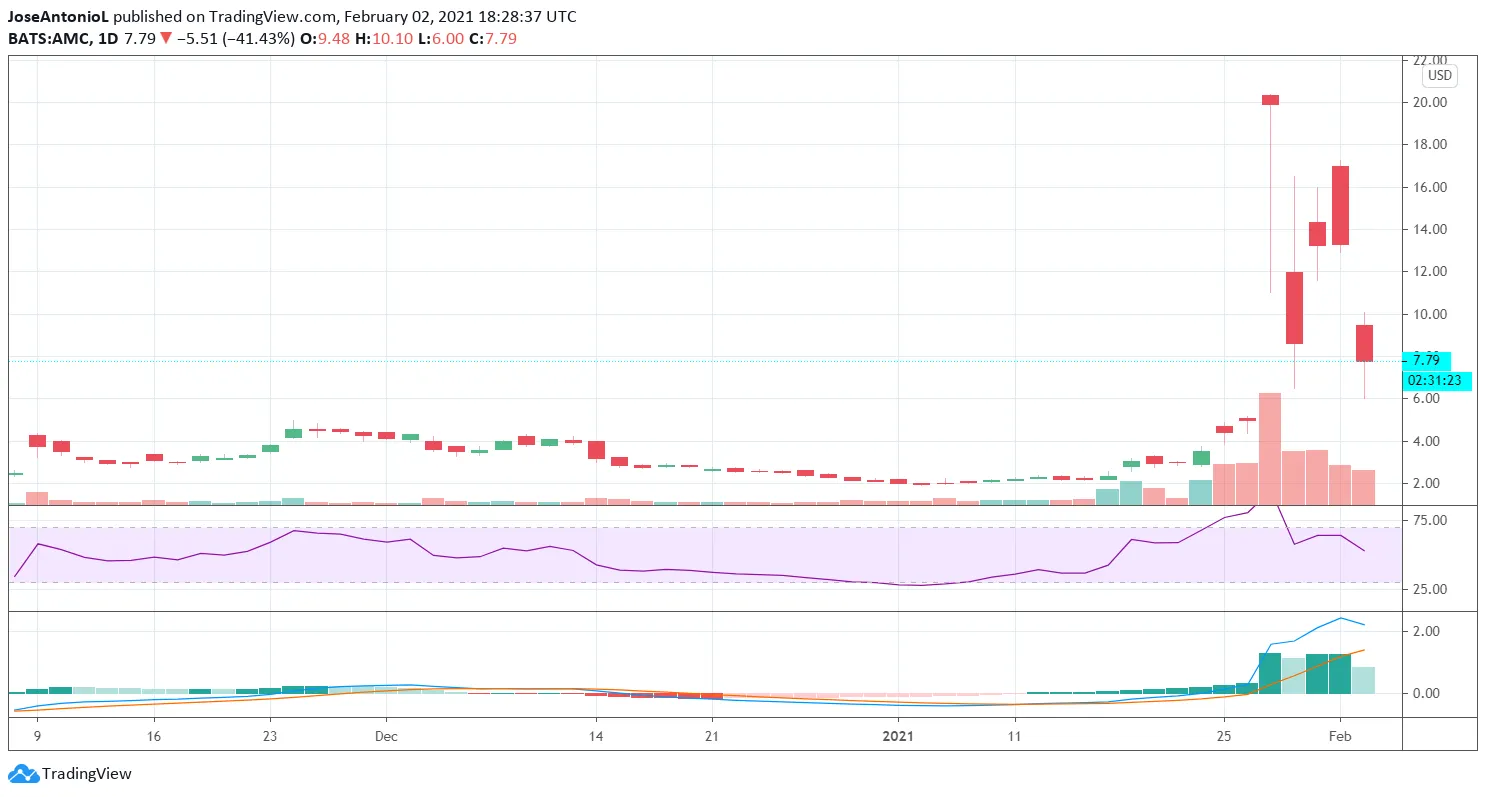Select the Feb label on time axis

(1340, 736)
